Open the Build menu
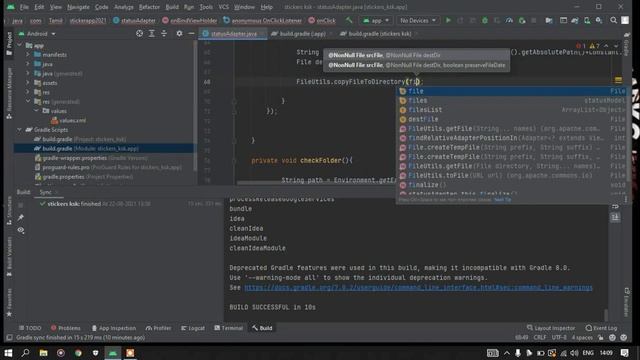 pyautogui.click(x=172, y=7)
